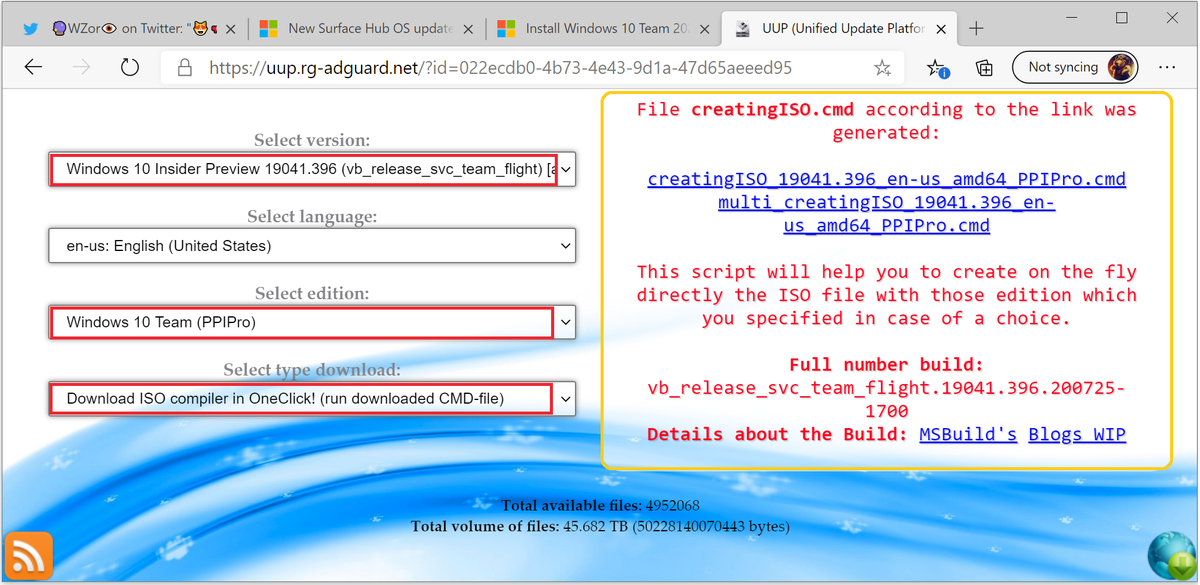Click the Select edition label
1200x585 pixels.
tap(312, 293)
